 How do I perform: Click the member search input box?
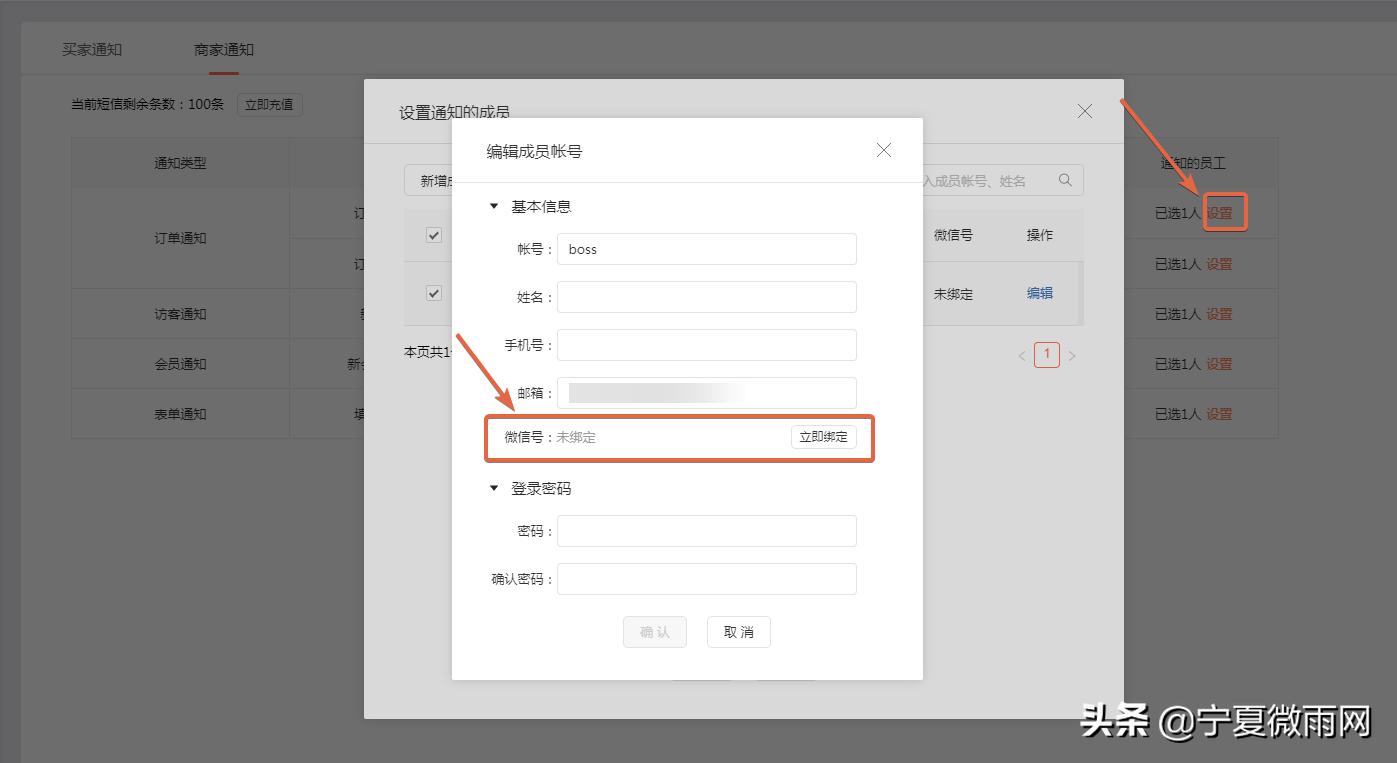click(x=990, y=180)
